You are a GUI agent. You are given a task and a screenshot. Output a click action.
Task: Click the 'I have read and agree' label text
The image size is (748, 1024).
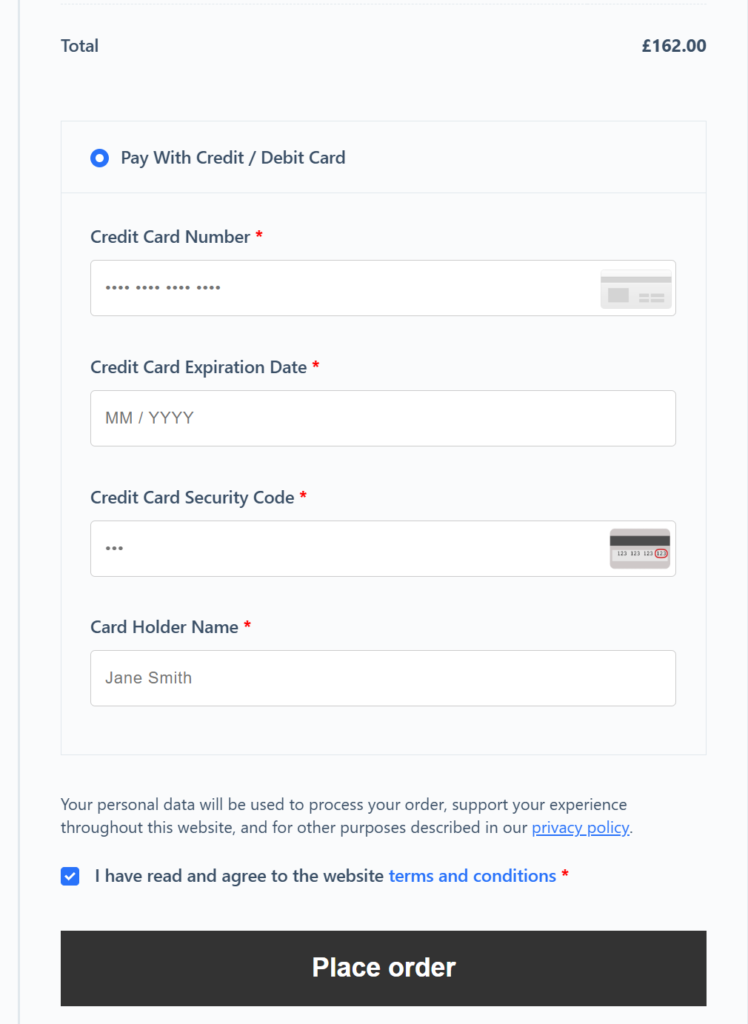click(239, 876)
